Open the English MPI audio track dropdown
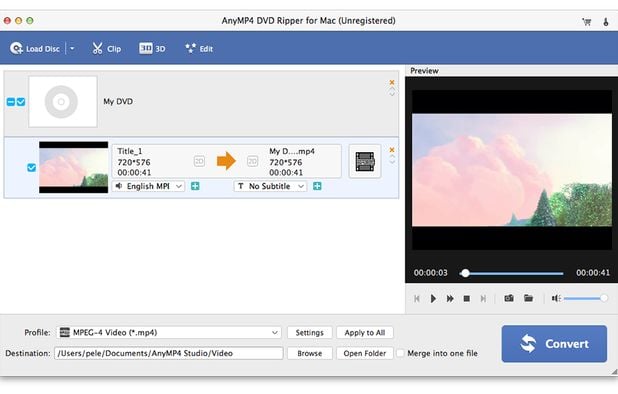 [x=149, y=186]
